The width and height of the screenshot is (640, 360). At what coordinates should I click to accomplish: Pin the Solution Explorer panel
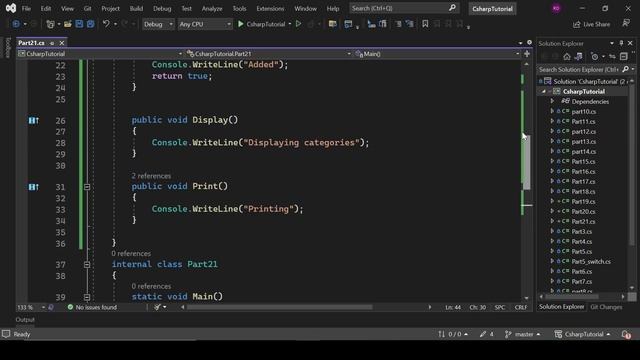[621, 43]
